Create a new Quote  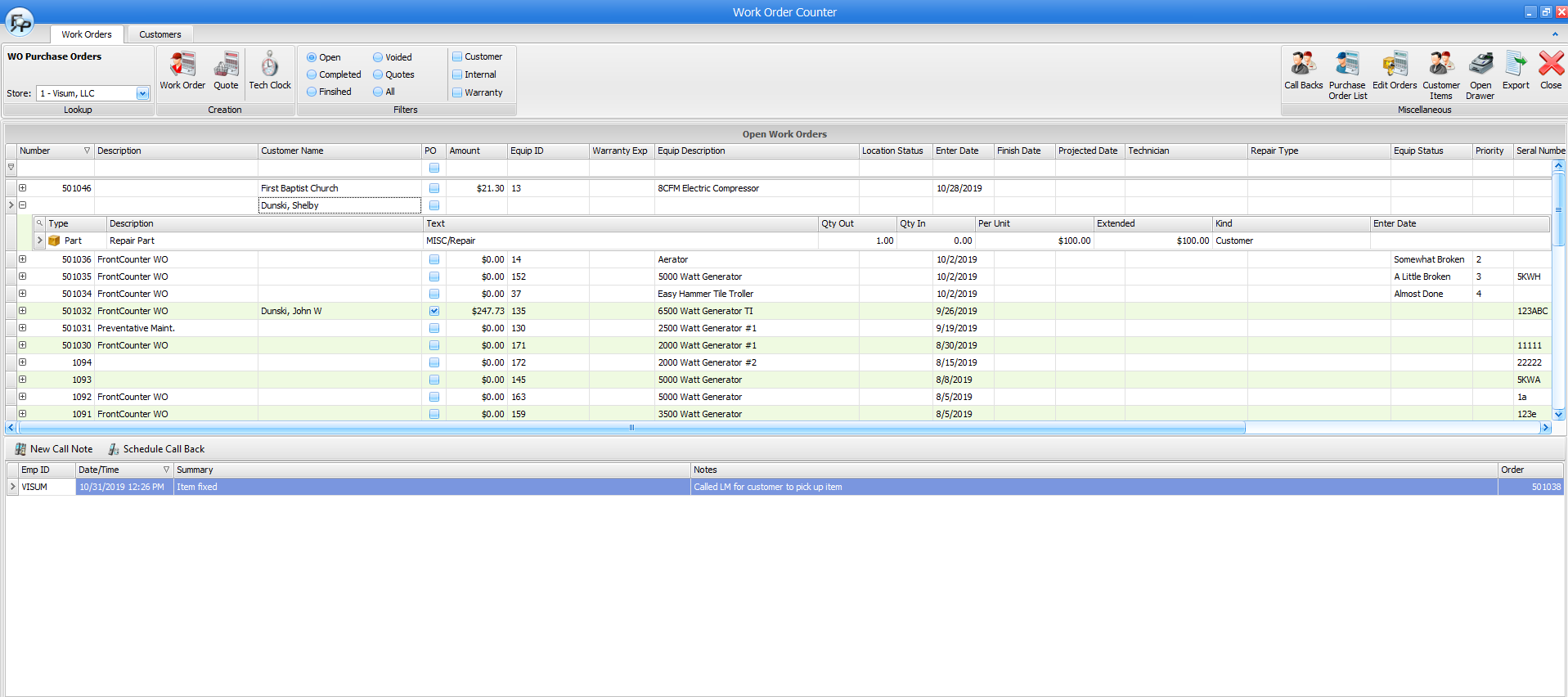pos(226,70)
